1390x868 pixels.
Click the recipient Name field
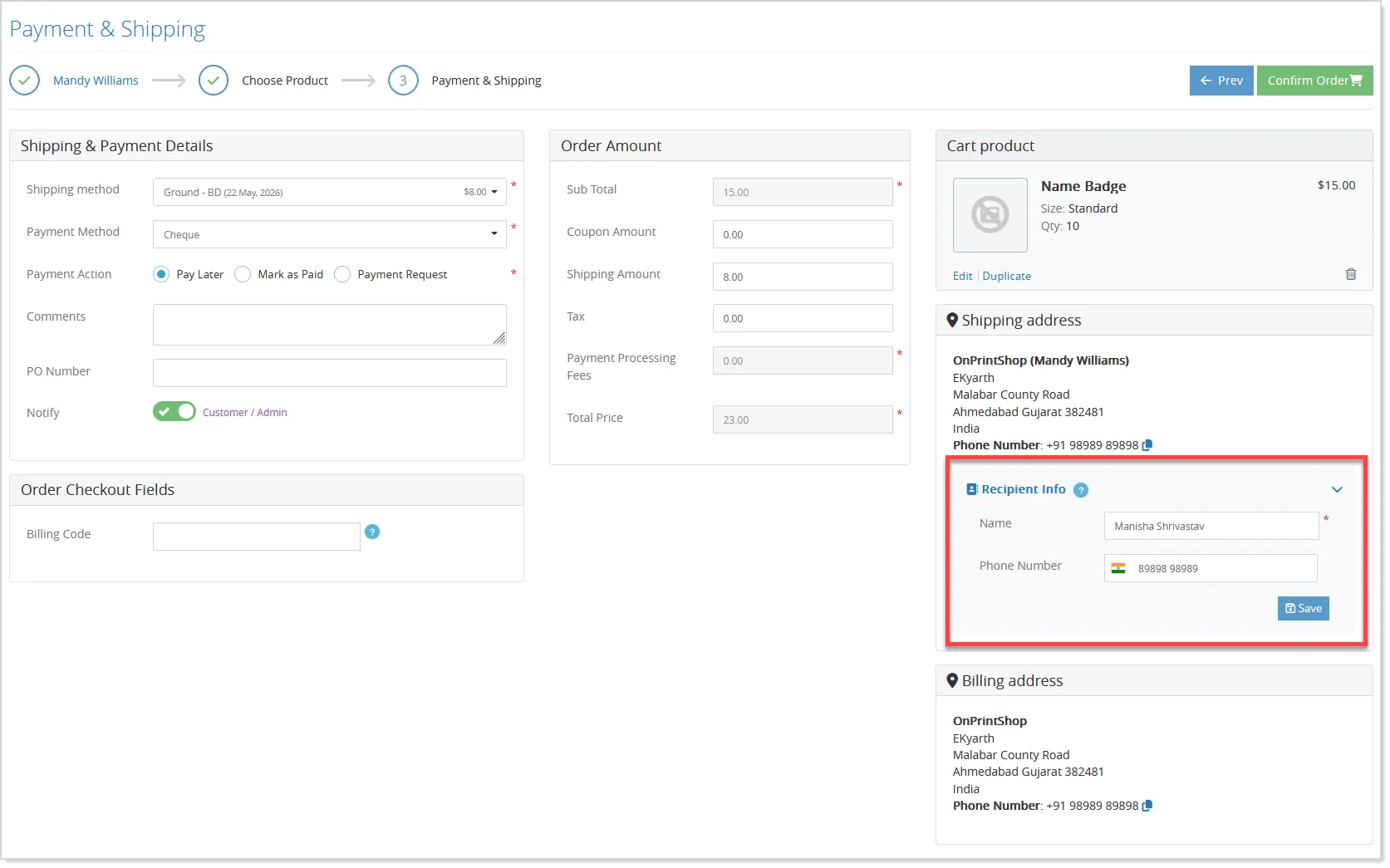coord(1211,526)
